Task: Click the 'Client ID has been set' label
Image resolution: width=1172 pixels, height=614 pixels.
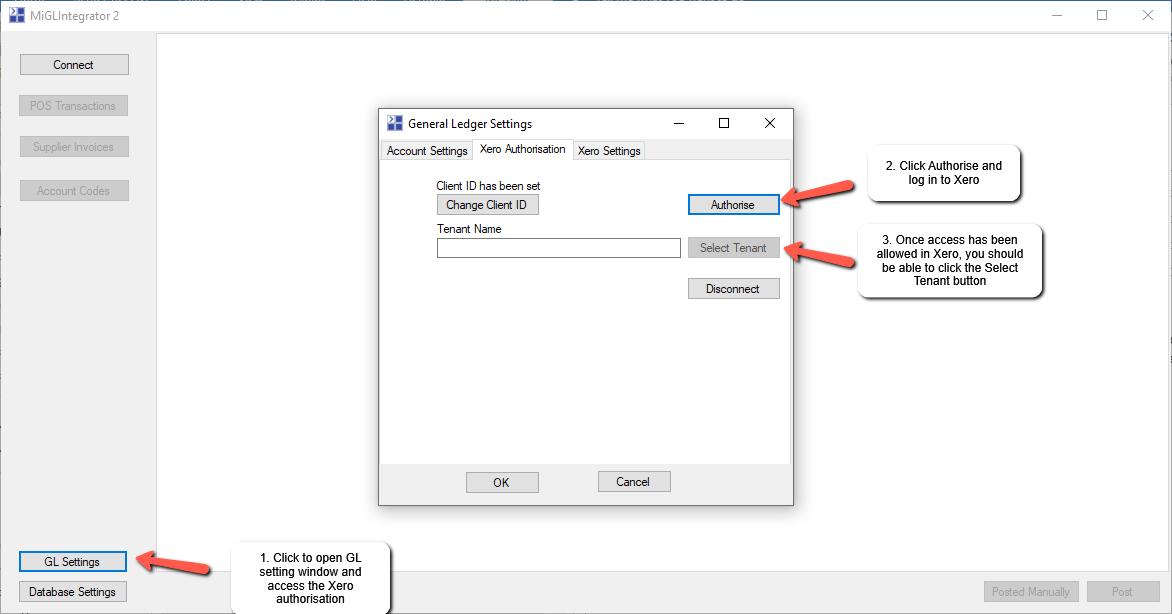Action: tap(488, 186)
